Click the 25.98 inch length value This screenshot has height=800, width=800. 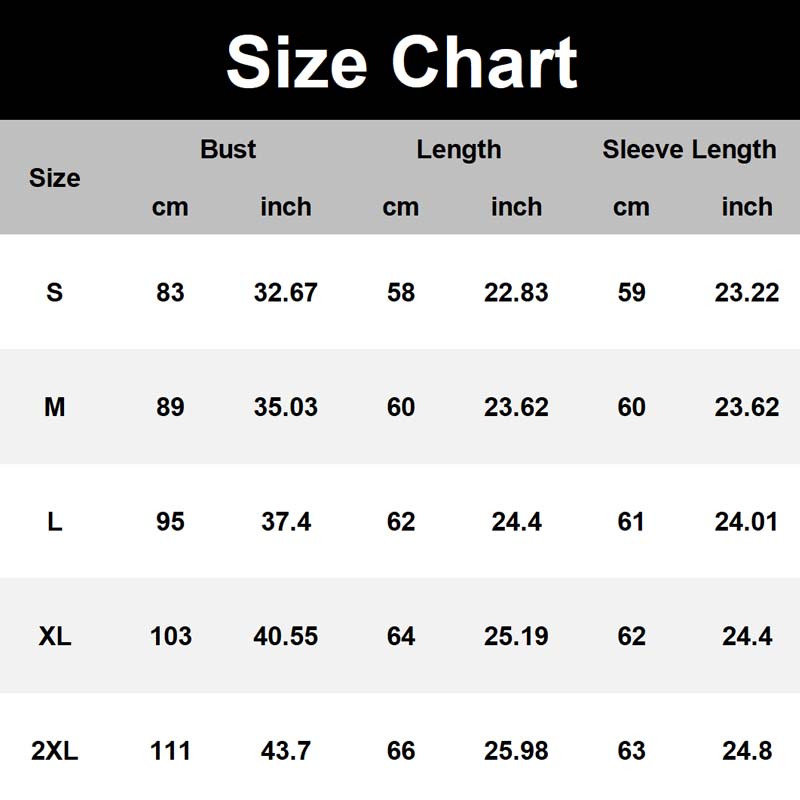pyautogui.click(x=516, y=751)
